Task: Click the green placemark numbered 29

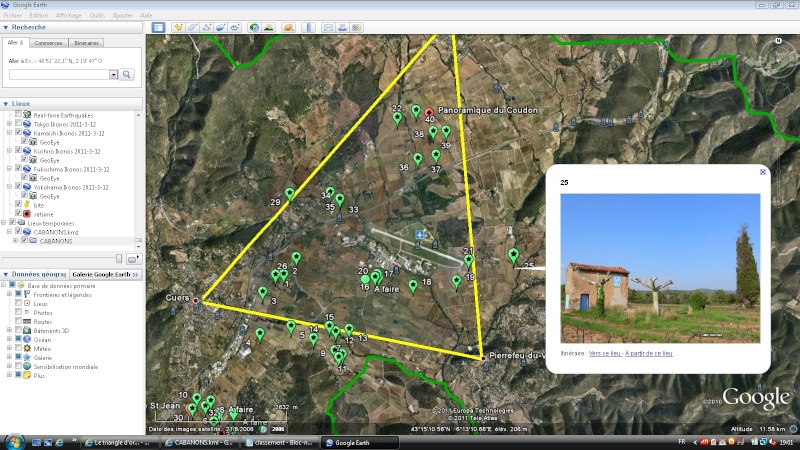Action: [x=290, y=194]
